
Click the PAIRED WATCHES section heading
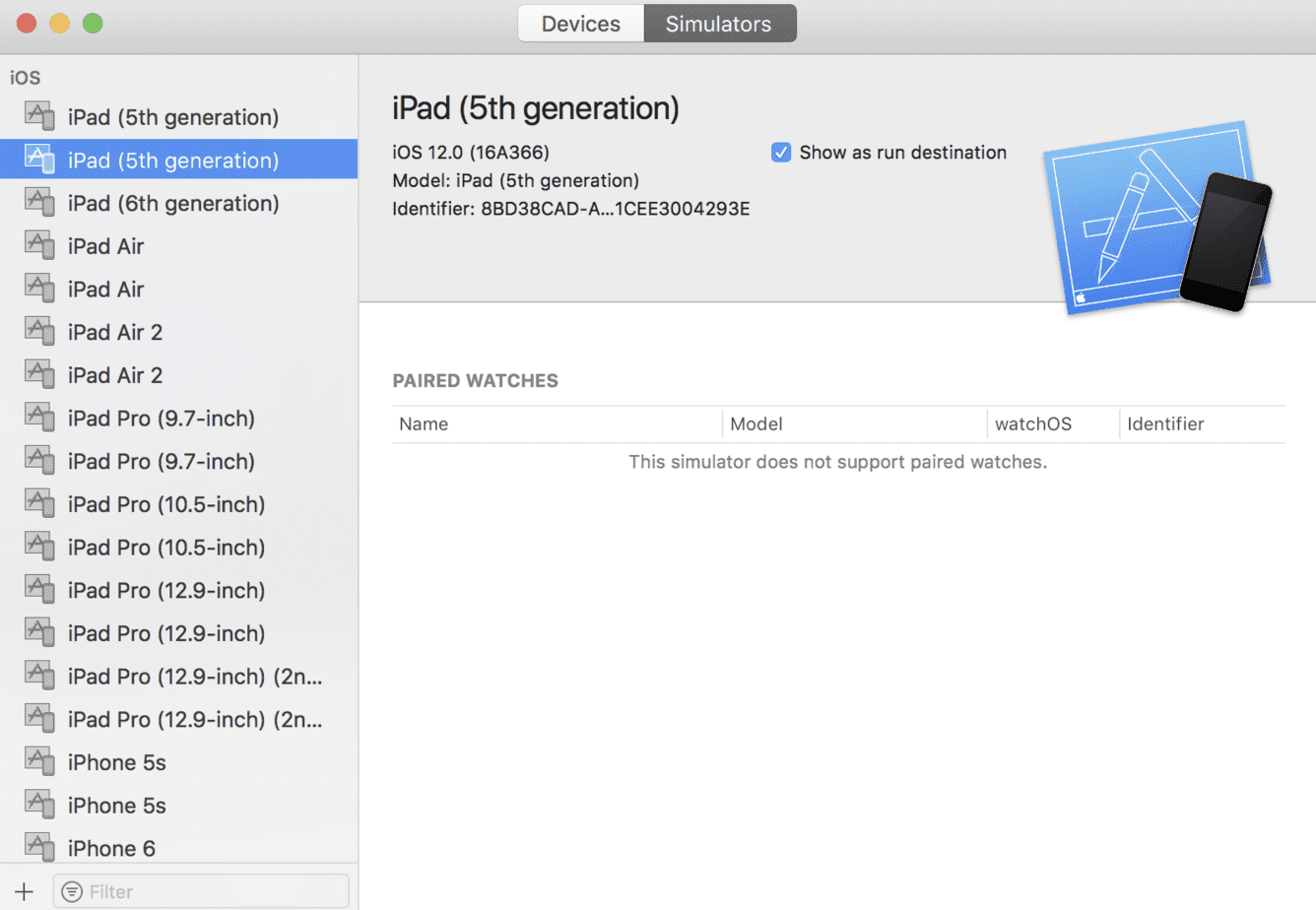point(475,381)
